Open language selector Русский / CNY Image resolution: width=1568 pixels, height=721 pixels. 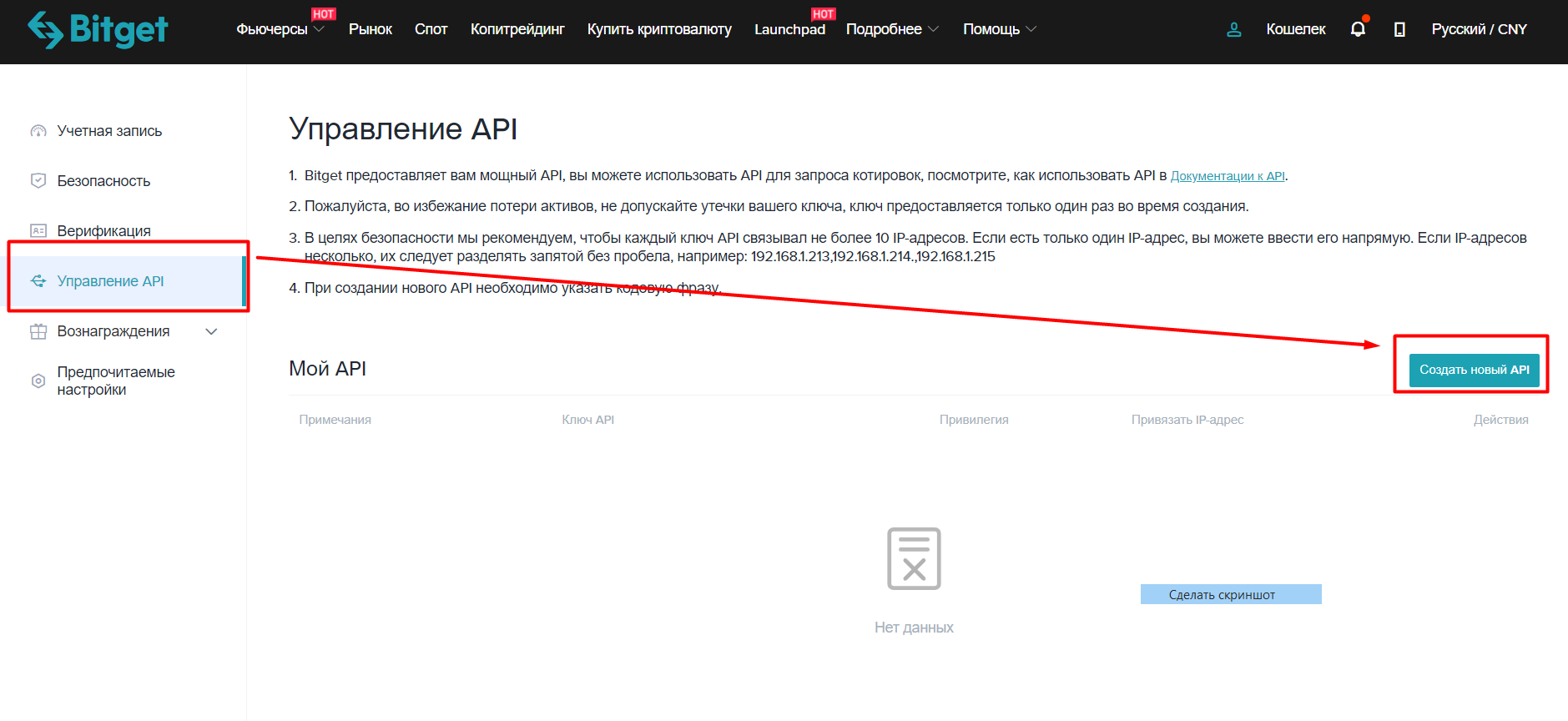click(x=1479, y=29)
